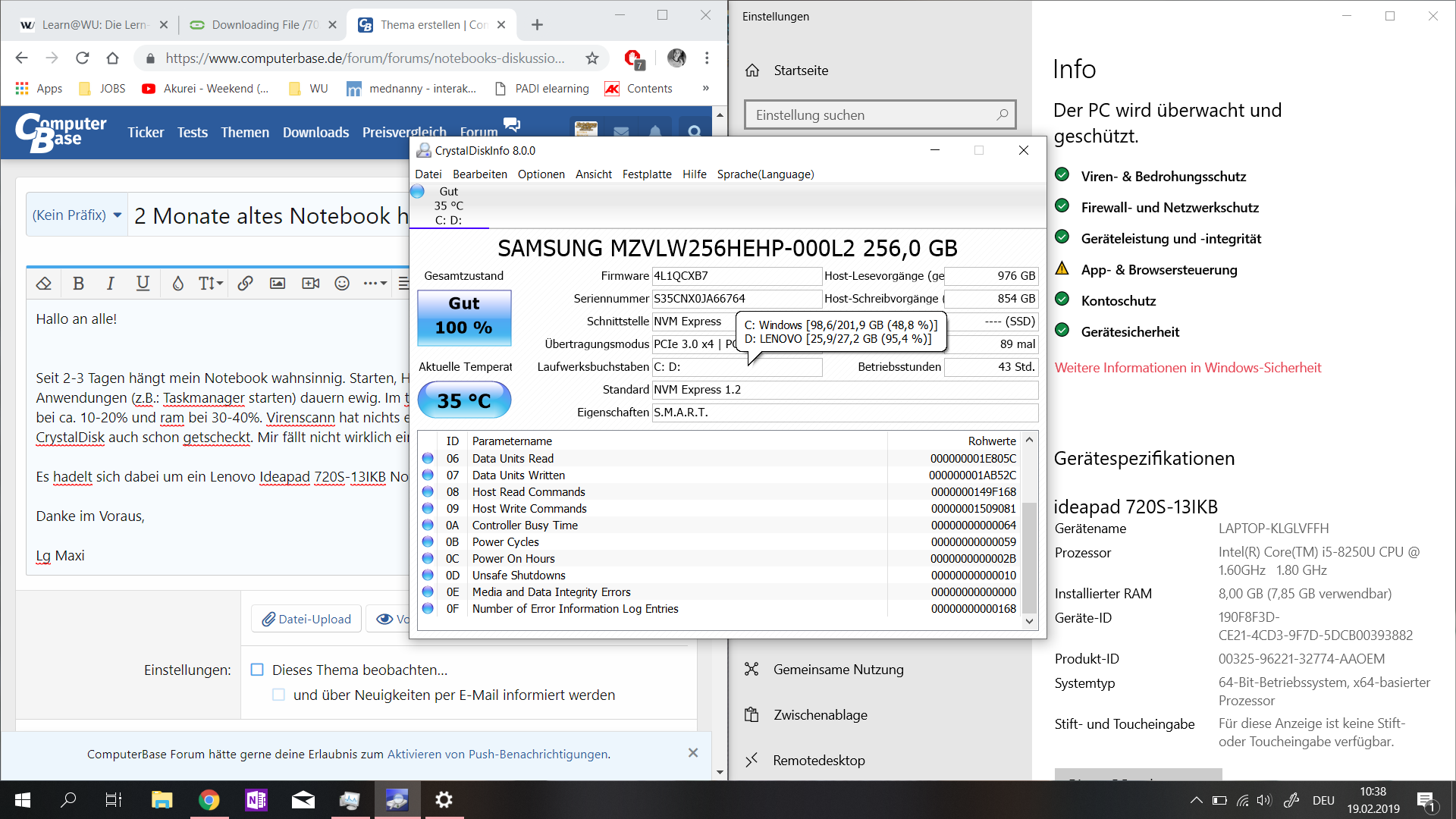Click the insert image icon
This screenshot has width=1456, height=819.
(x=278, y=284)
